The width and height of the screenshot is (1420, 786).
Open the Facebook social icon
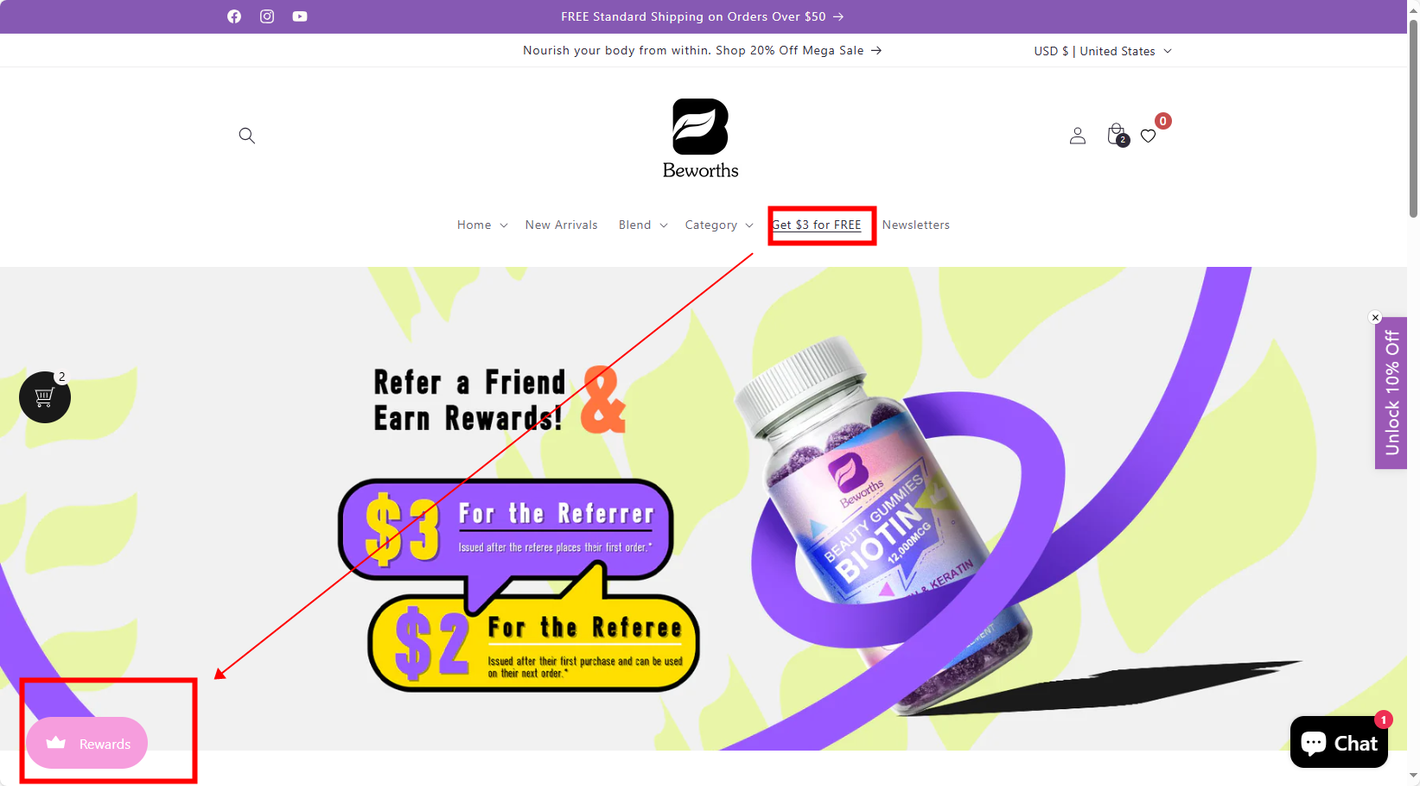point(234,16)
